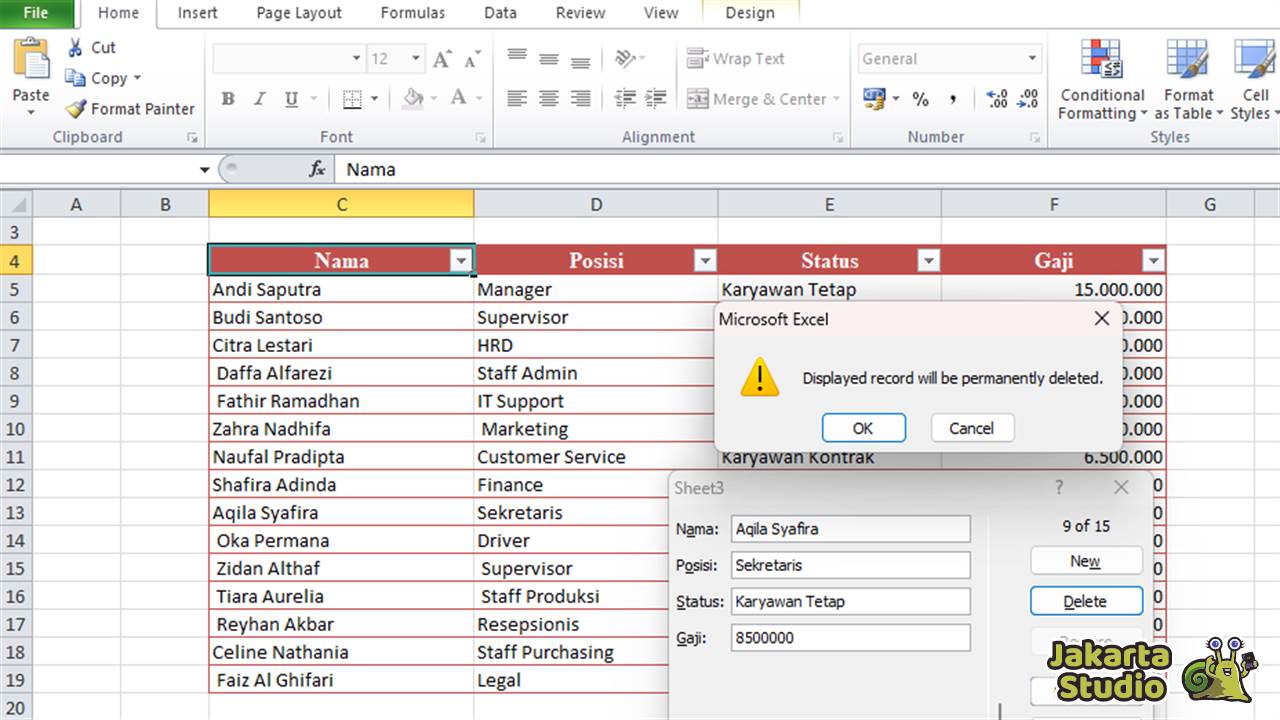Open the Design ribbon tab
This screenshot has width=1280, height=720.
(x=750, y=13)
